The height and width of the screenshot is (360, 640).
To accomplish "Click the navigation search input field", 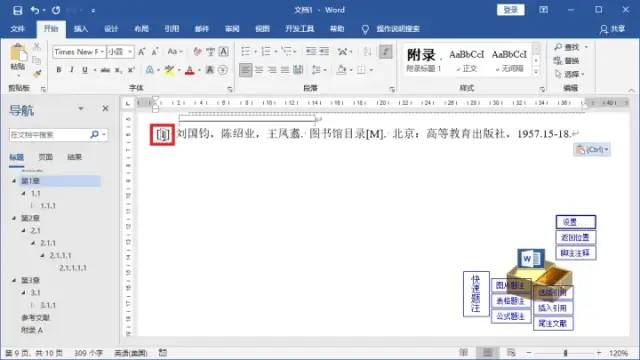I will (x=49, y=135).
